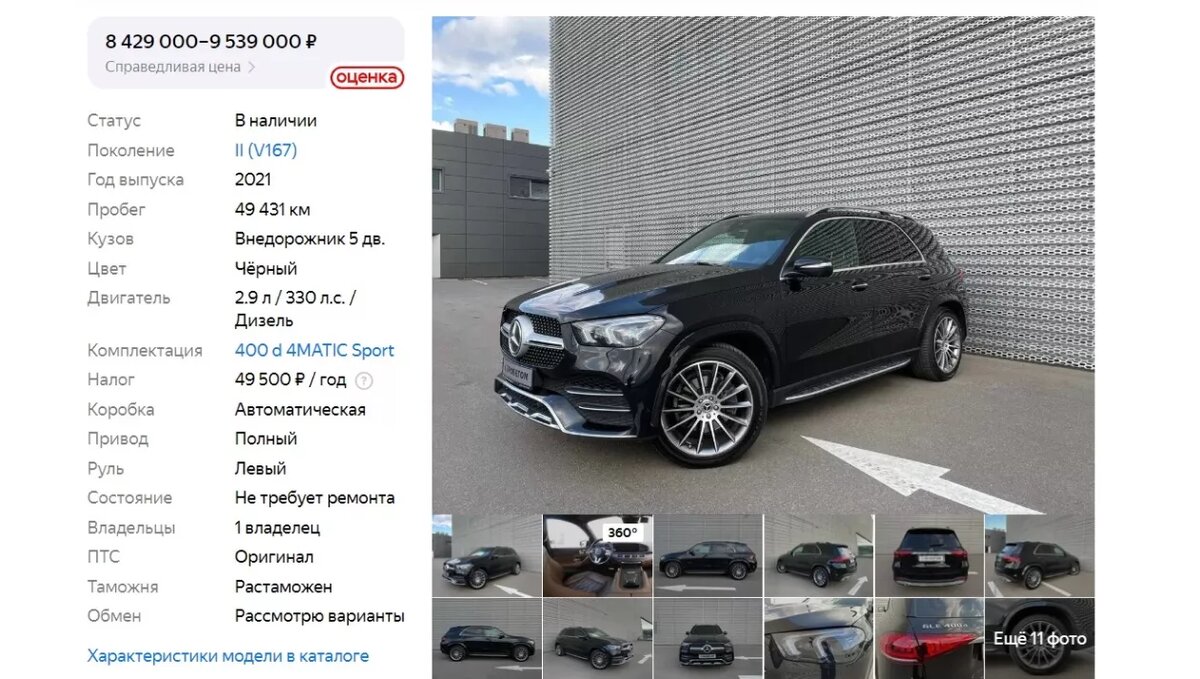
Task: Open the red 'оценка' price badge
Action: (367, 77)
